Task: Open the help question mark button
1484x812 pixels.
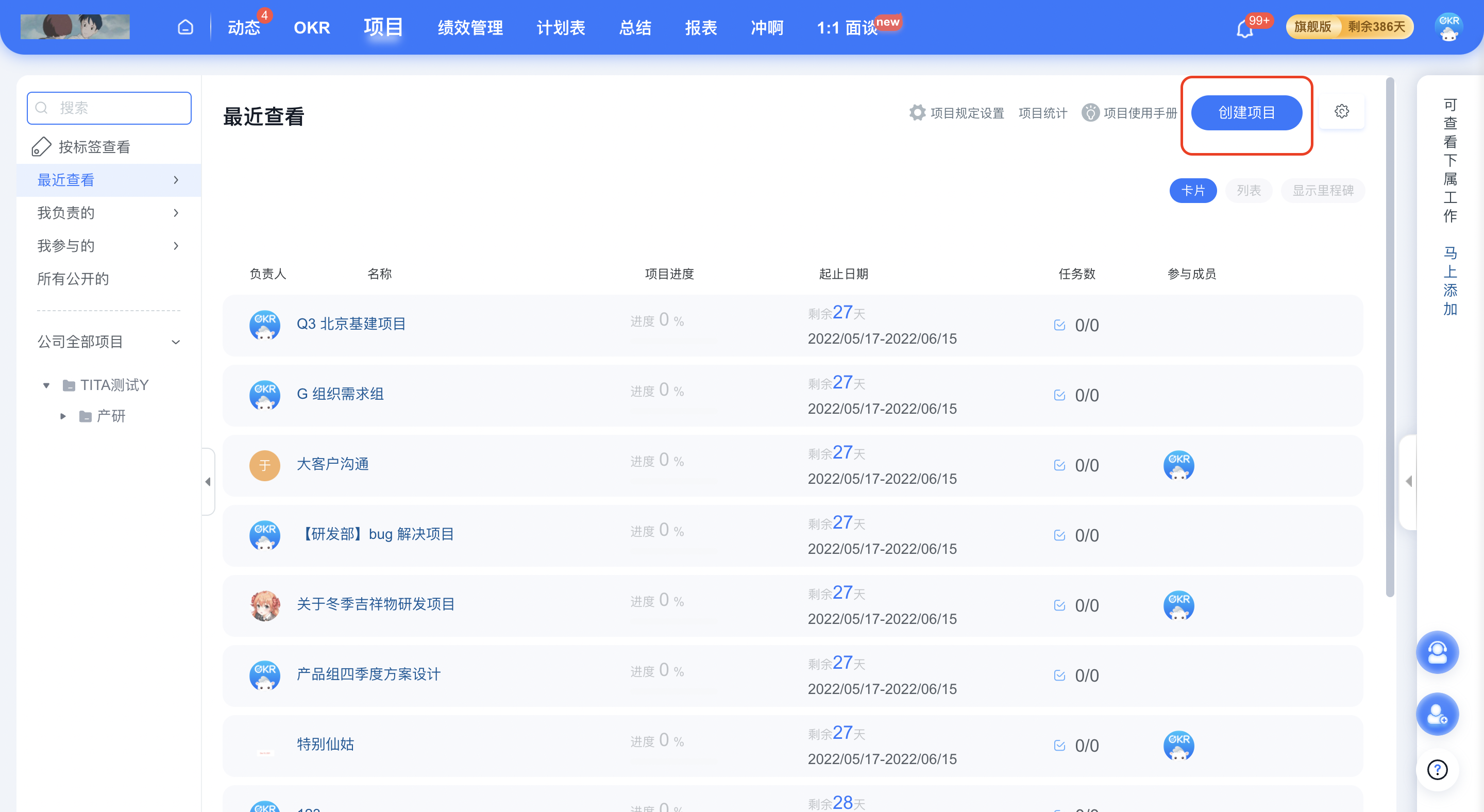Action: click(1437, 769)
